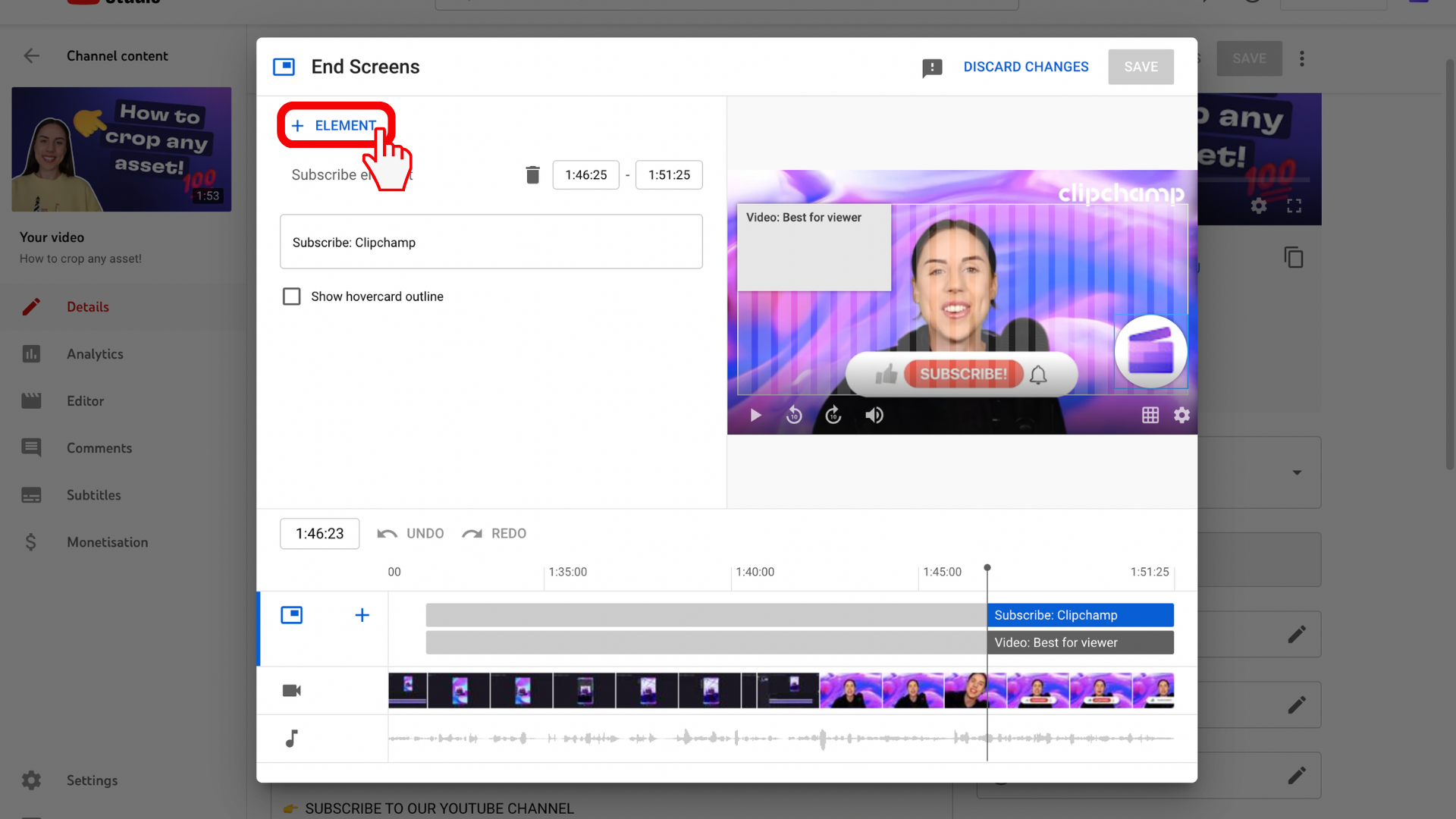Click the plus icon on end screen track
This screenshot has width=1456, height=819.
tap(362, 615)
